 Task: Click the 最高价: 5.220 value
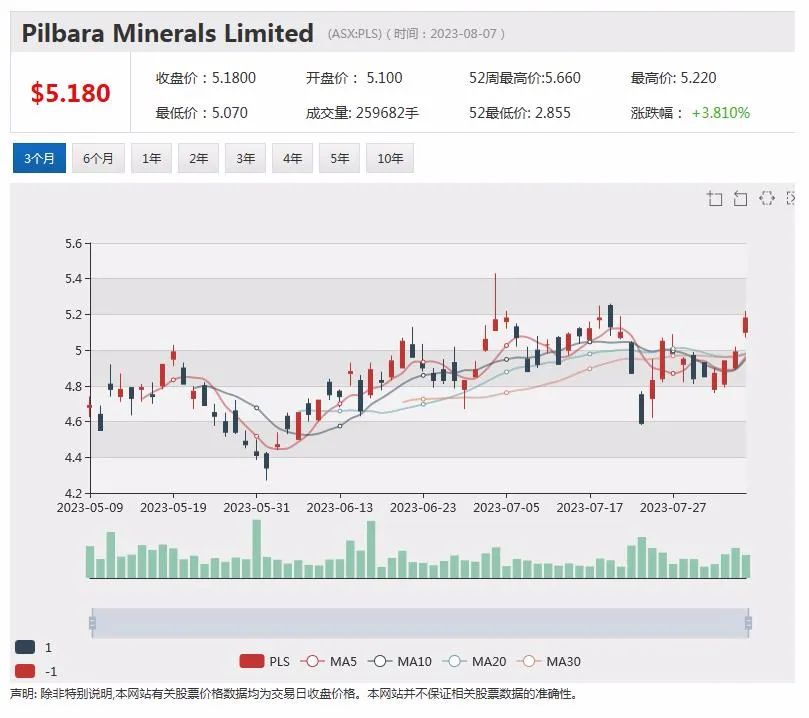(x=673, y=78)
